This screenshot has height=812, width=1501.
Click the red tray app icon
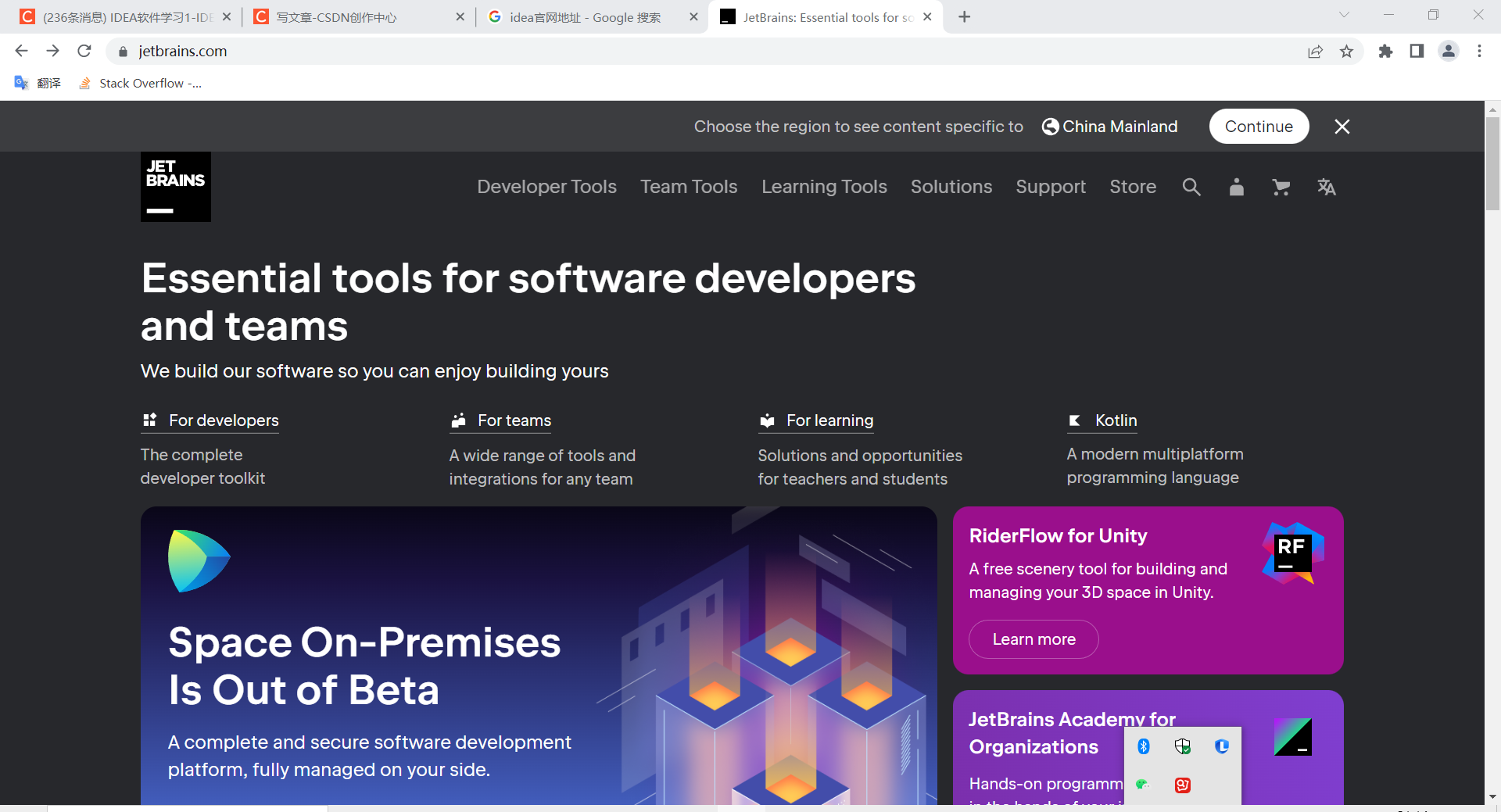[x=1183, y=785]
